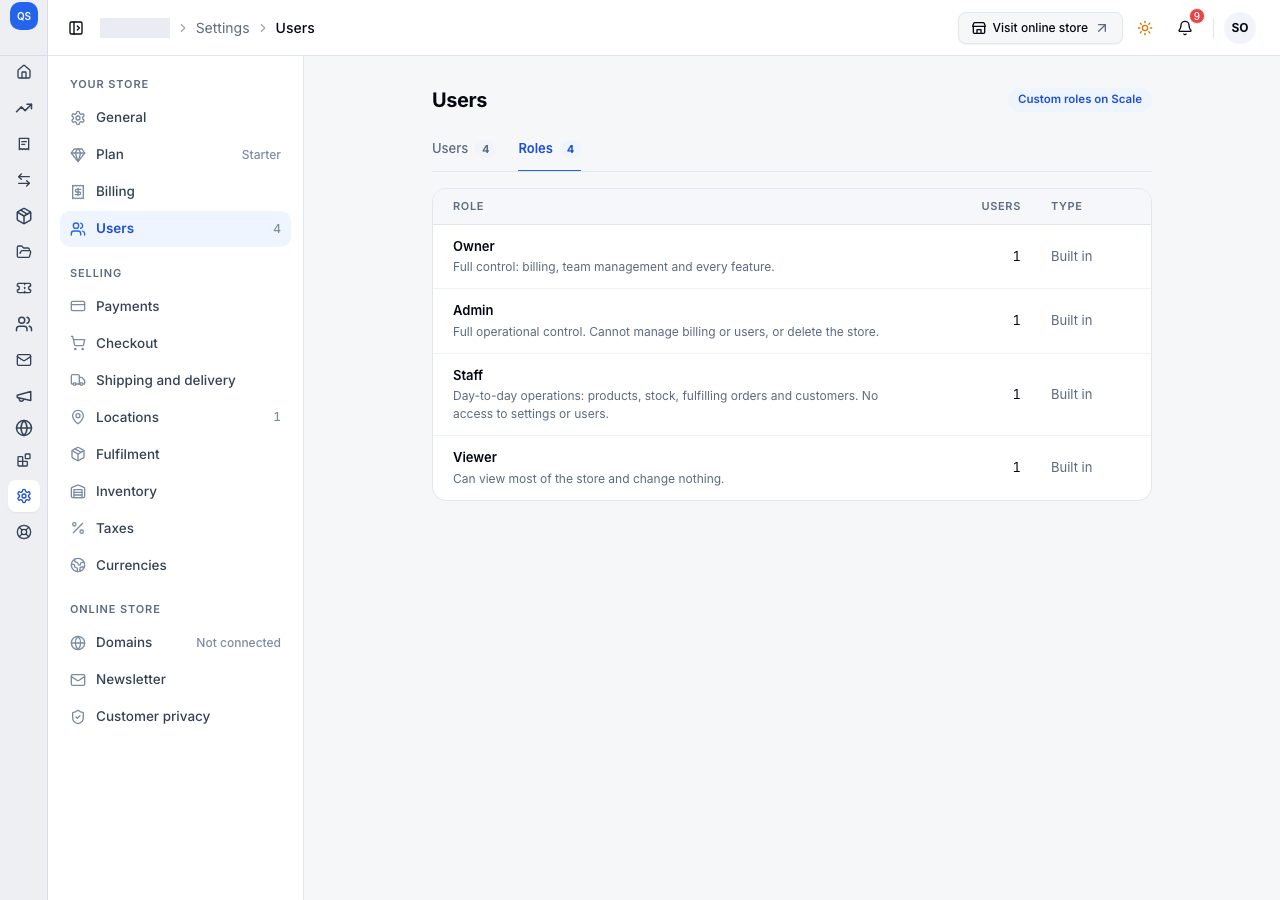Open the products box icon in rail

[24, 216]
